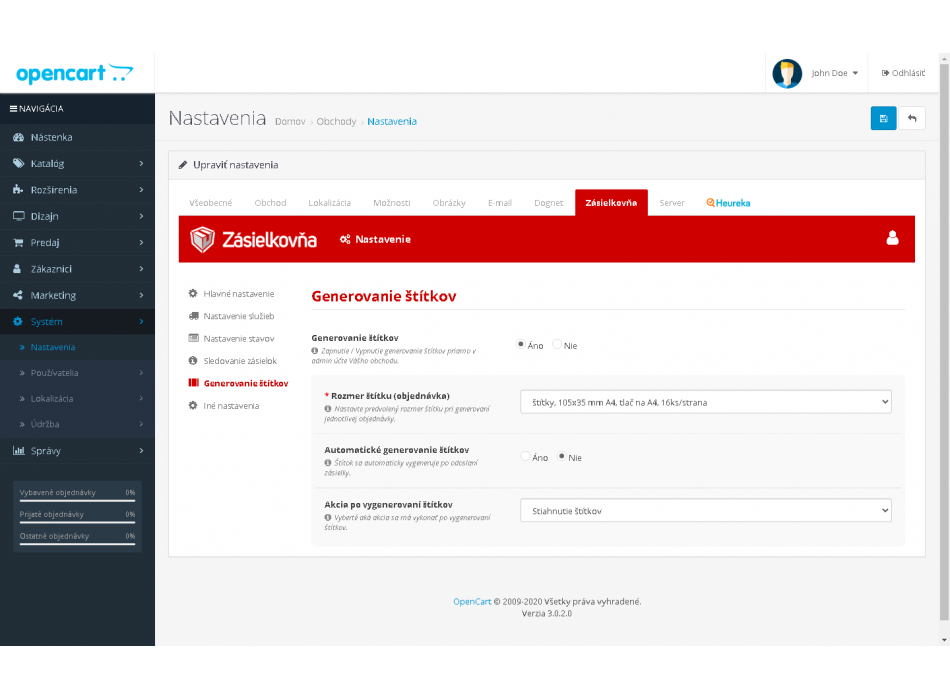Click the Systém gear icon
The width and height of the screenshot is (950, 700).
click(18, 321)
